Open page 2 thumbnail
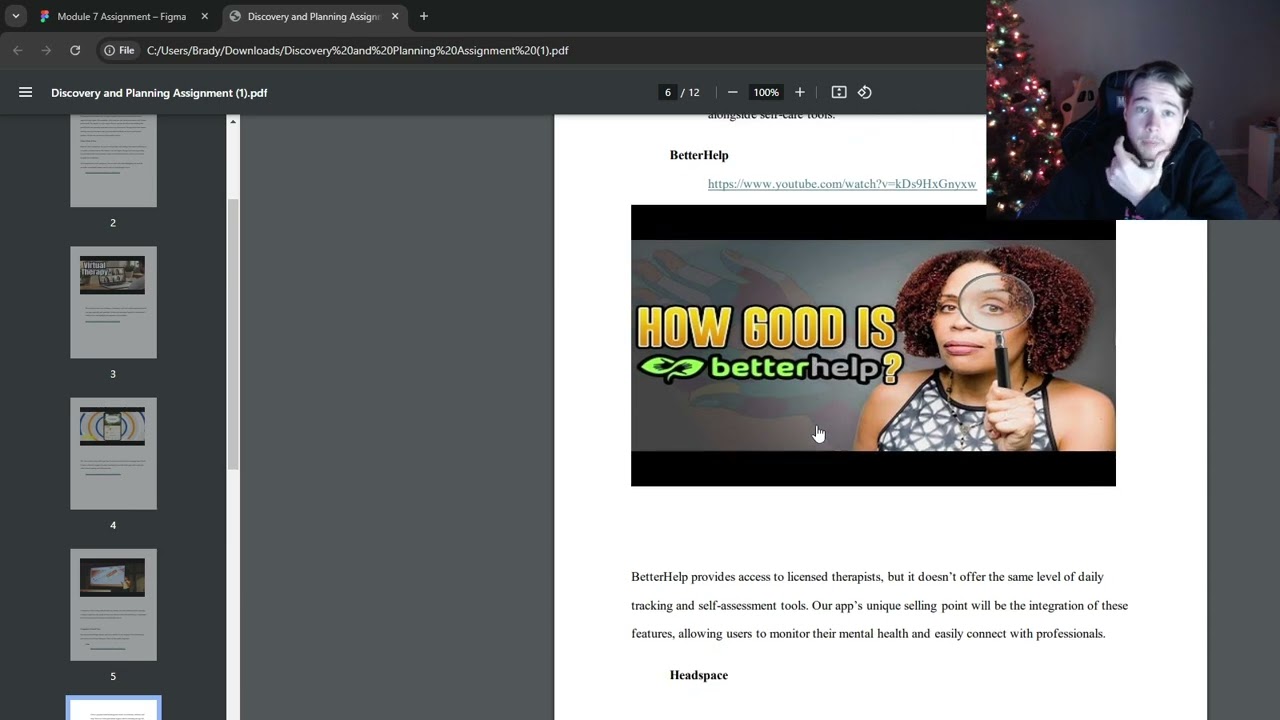Screen dimensions: 1280x720 point(113,161)
